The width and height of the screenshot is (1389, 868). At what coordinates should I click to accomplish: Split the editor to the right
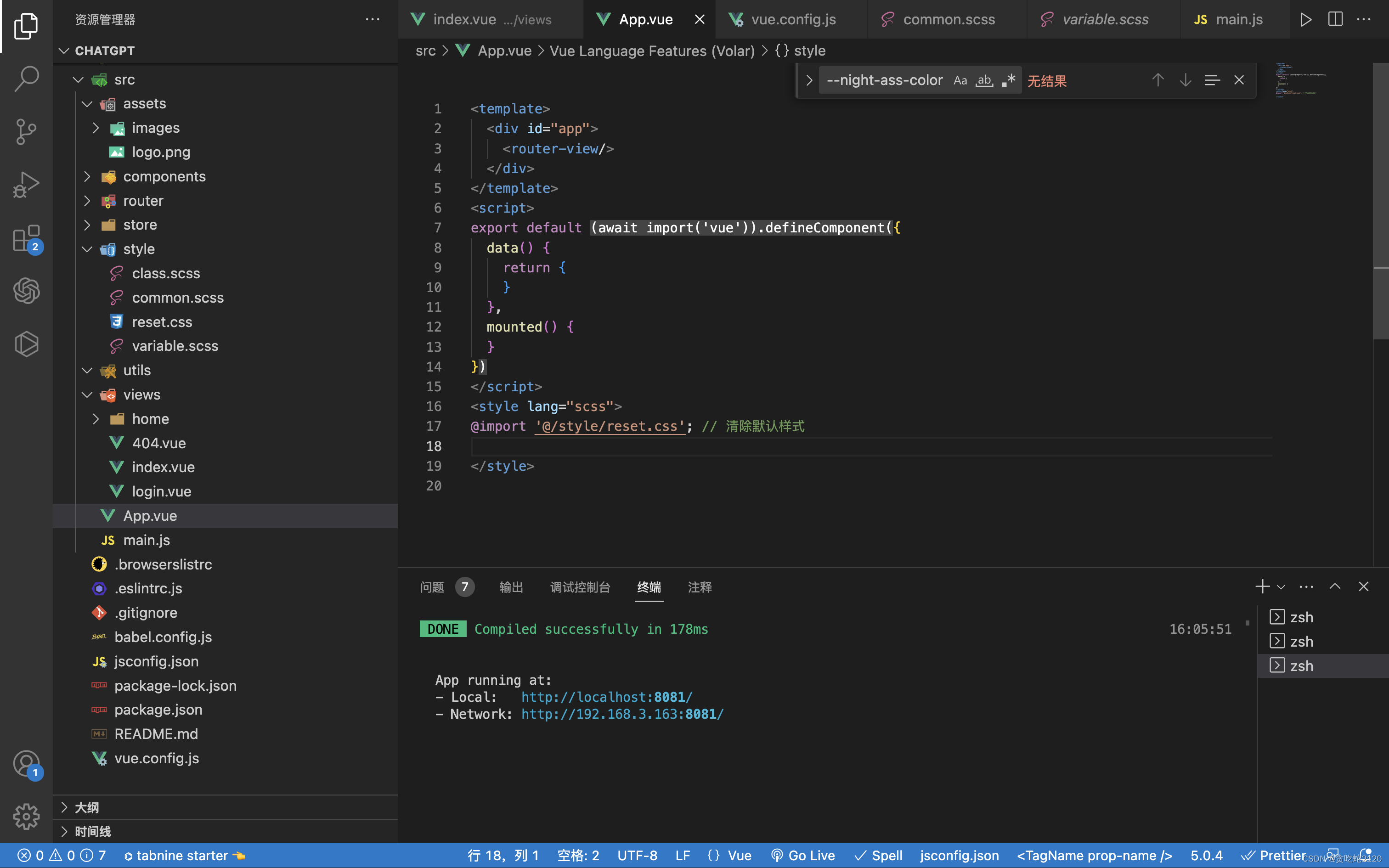(1335, 19)
